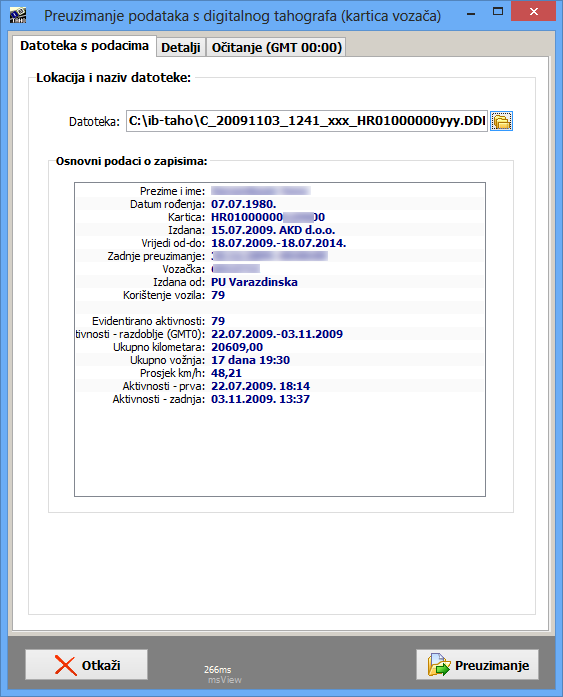Click the red X icon on Otkaži
The height and width of the screenshot is (697, 563).
click(65, 665)
